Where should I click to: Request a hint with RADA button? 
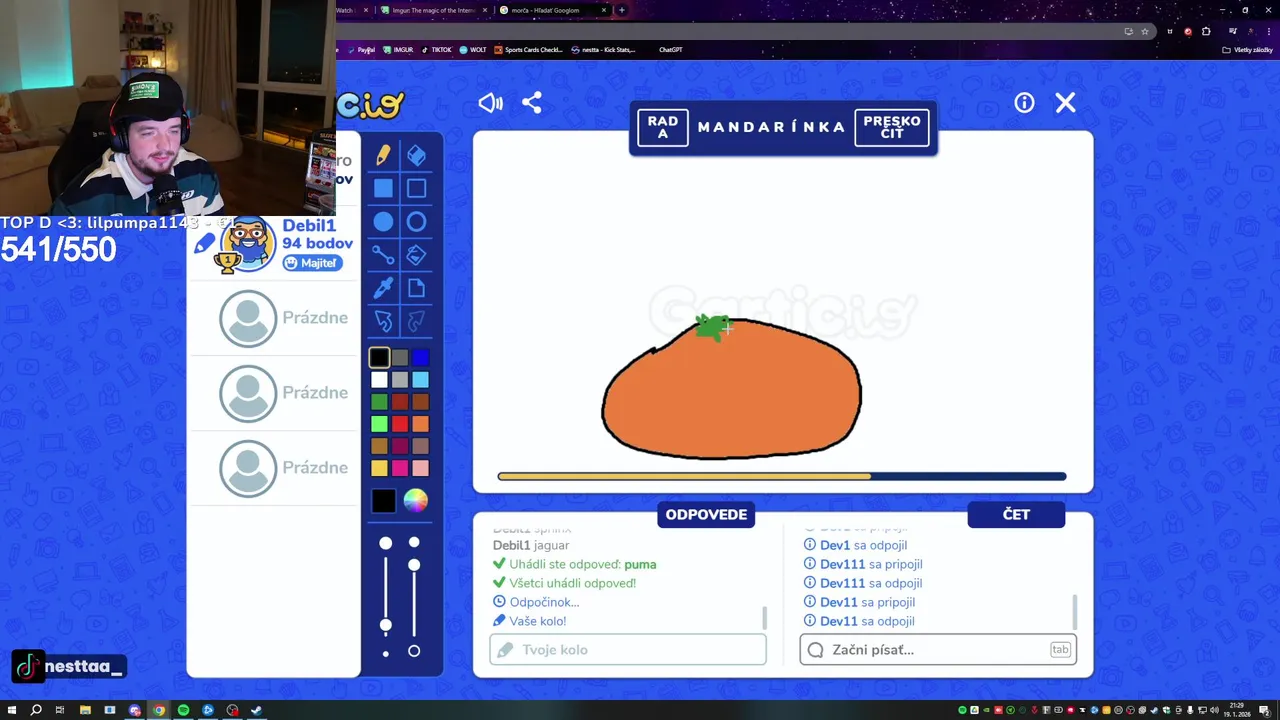coord(663,127)
